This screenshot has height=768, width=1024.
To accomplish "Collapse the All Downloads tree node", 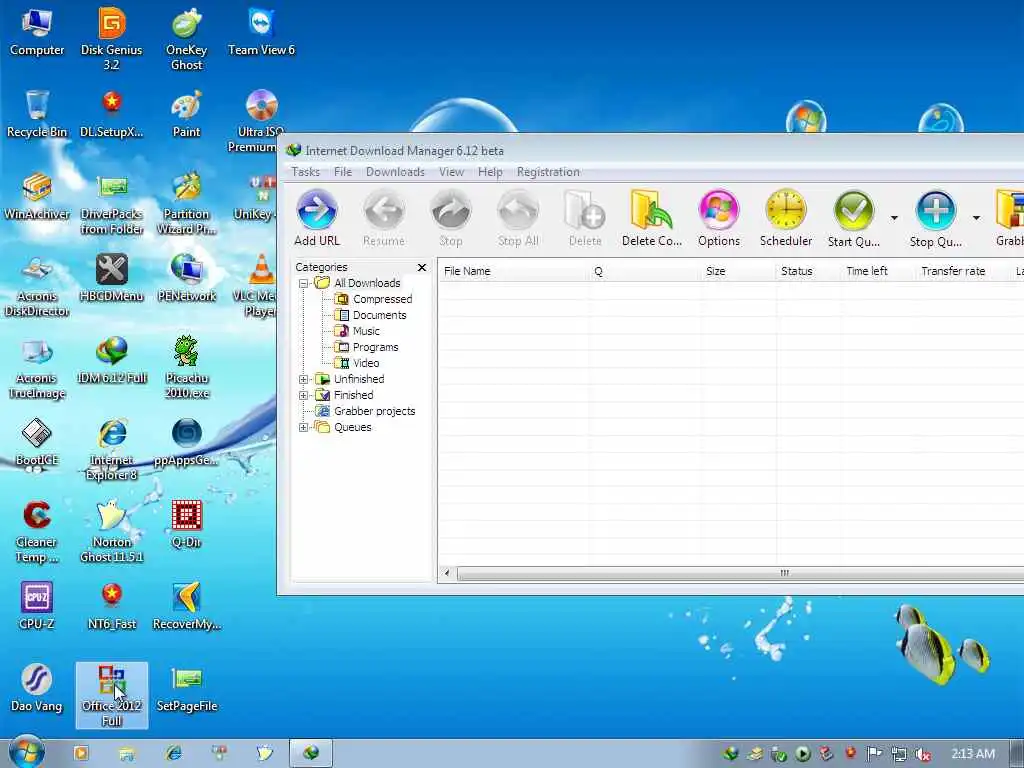I will pyautogui.click(x=303, y=283).
